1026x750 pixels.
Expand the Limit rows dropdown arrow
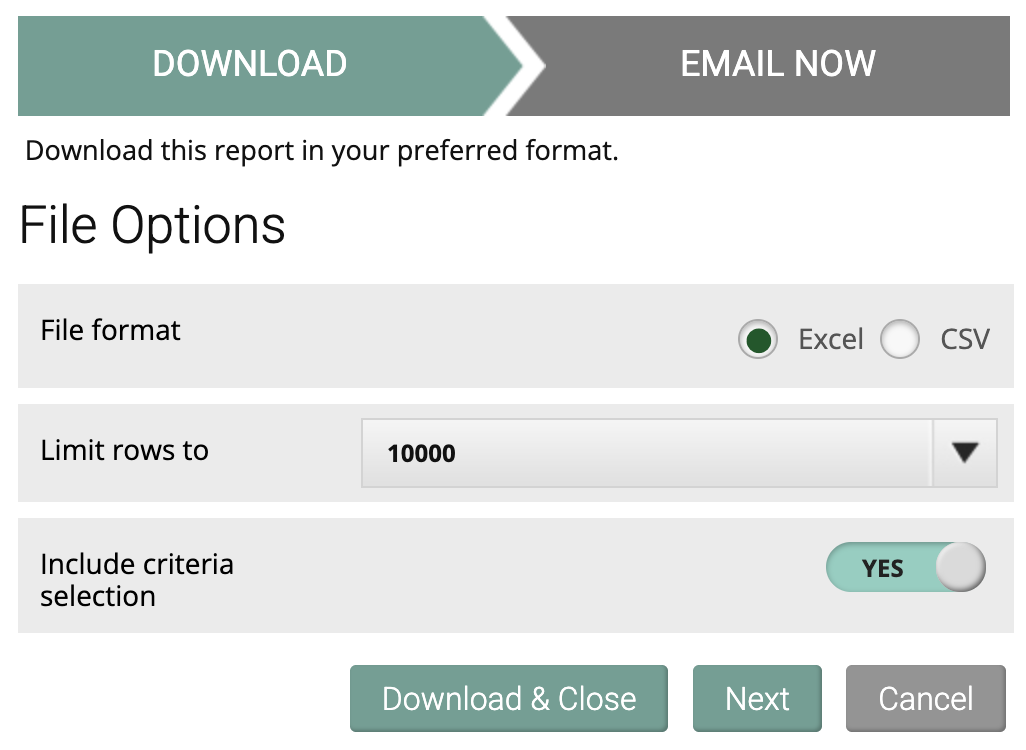pos(964,453)
